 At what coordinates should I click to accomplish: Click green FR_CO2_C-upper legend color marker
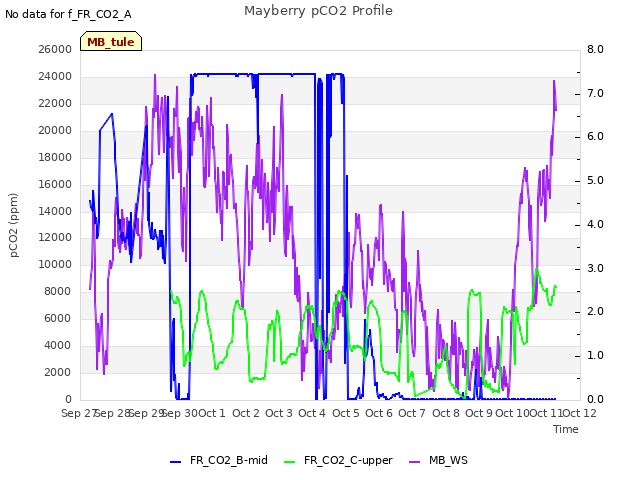point(289,462)
